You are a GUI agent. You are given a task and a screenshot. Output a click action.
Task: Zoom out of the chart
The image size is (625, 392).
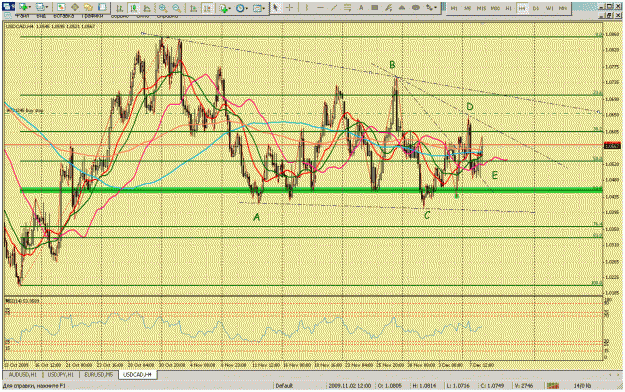(177, 8)
